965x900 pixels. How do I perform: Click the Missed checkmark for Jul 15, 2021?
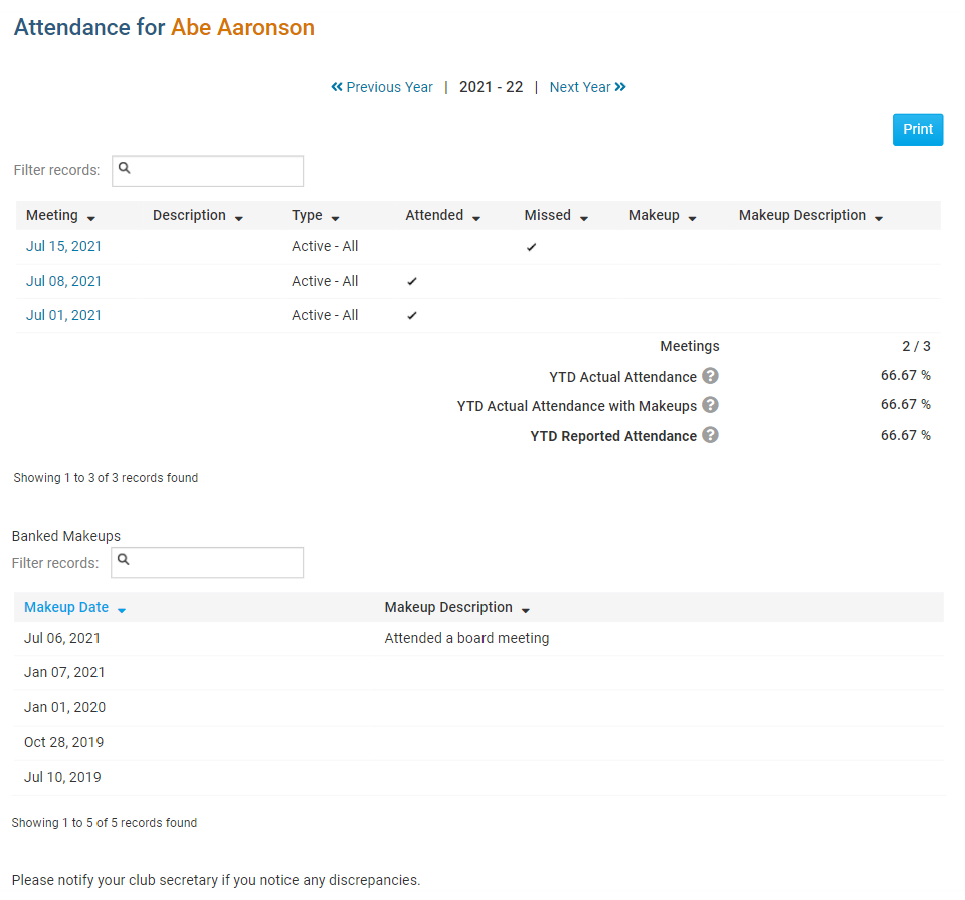(531, 247)
